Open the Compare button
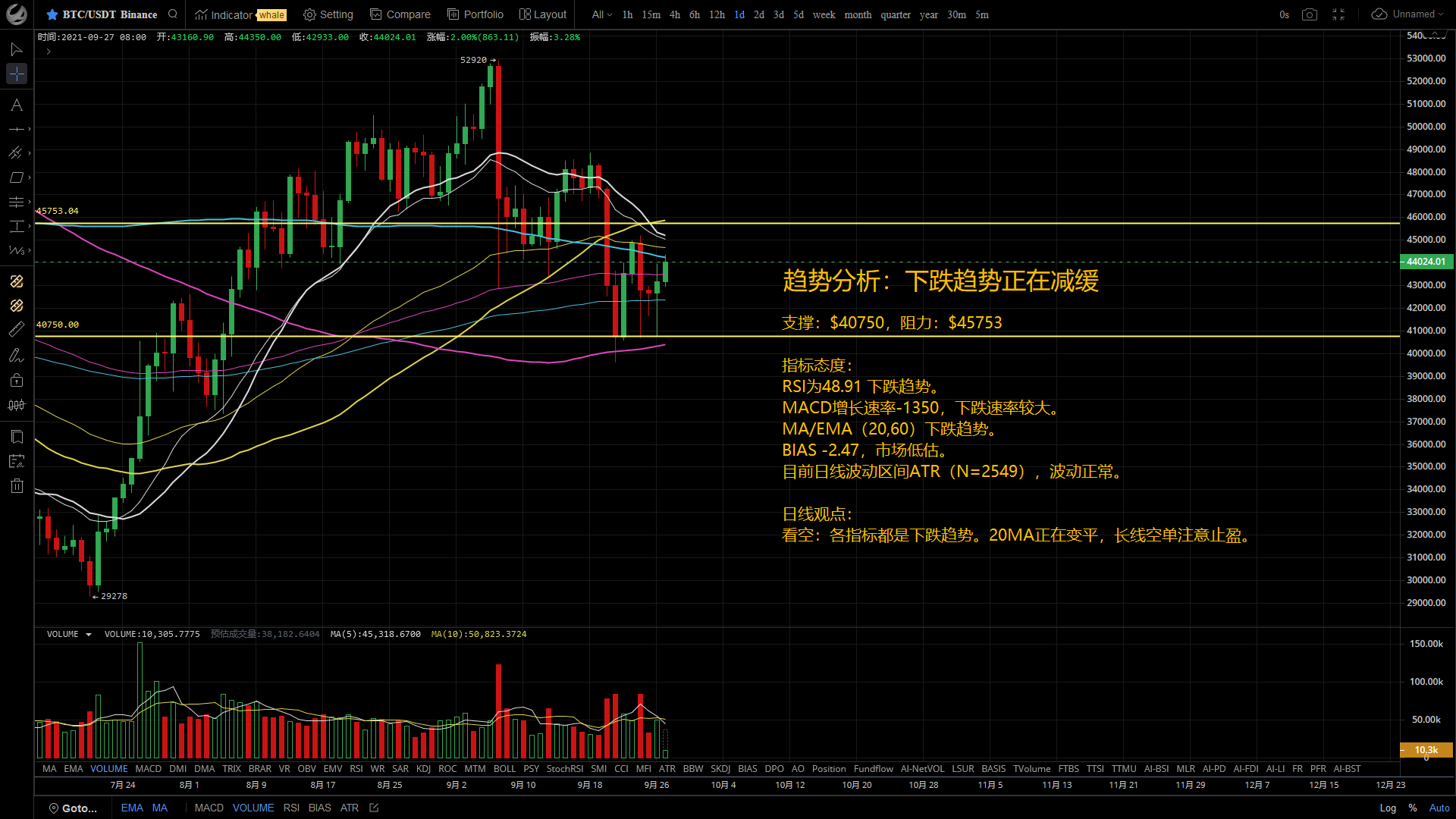The width and height of the screenshot is (1456, 819). point(400,14)
